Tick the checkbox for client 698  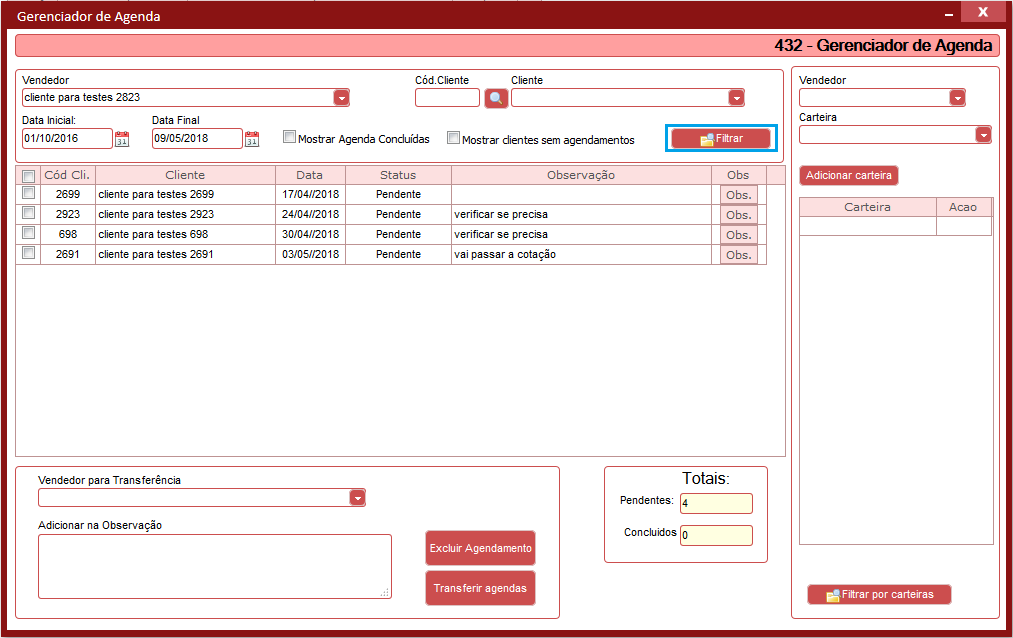[x=28, y=232]
